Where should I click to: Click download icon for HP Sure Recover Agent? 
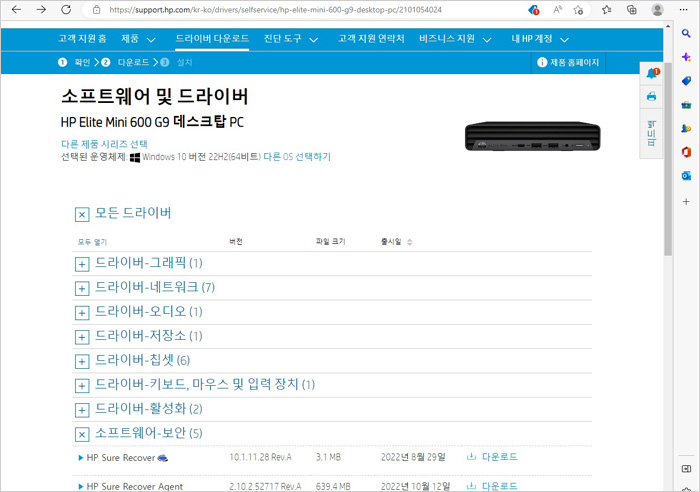click(471, 486)
